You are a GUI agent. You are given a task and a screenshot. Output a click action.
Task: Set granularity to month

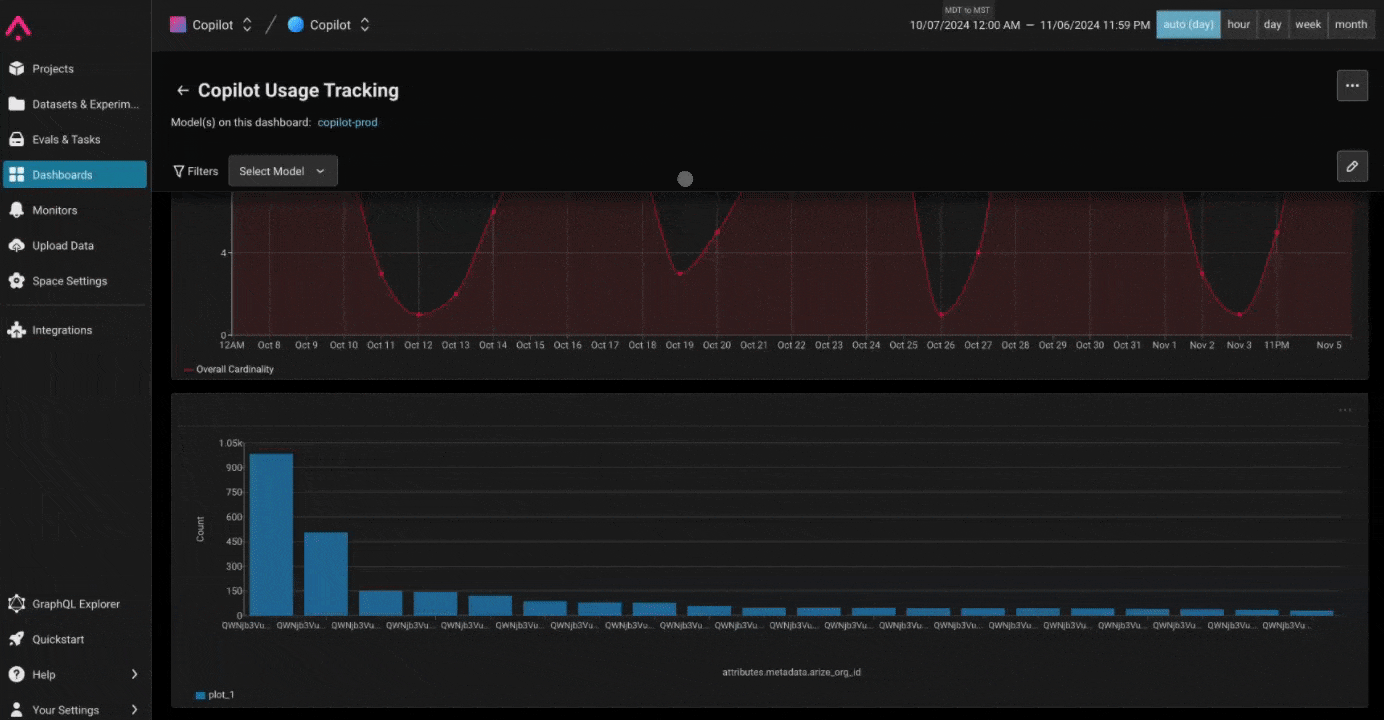1351,25
